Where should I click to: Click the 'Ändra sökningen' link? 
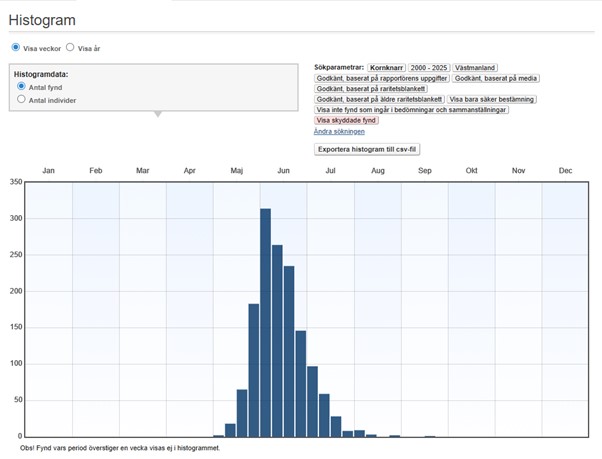339,131
